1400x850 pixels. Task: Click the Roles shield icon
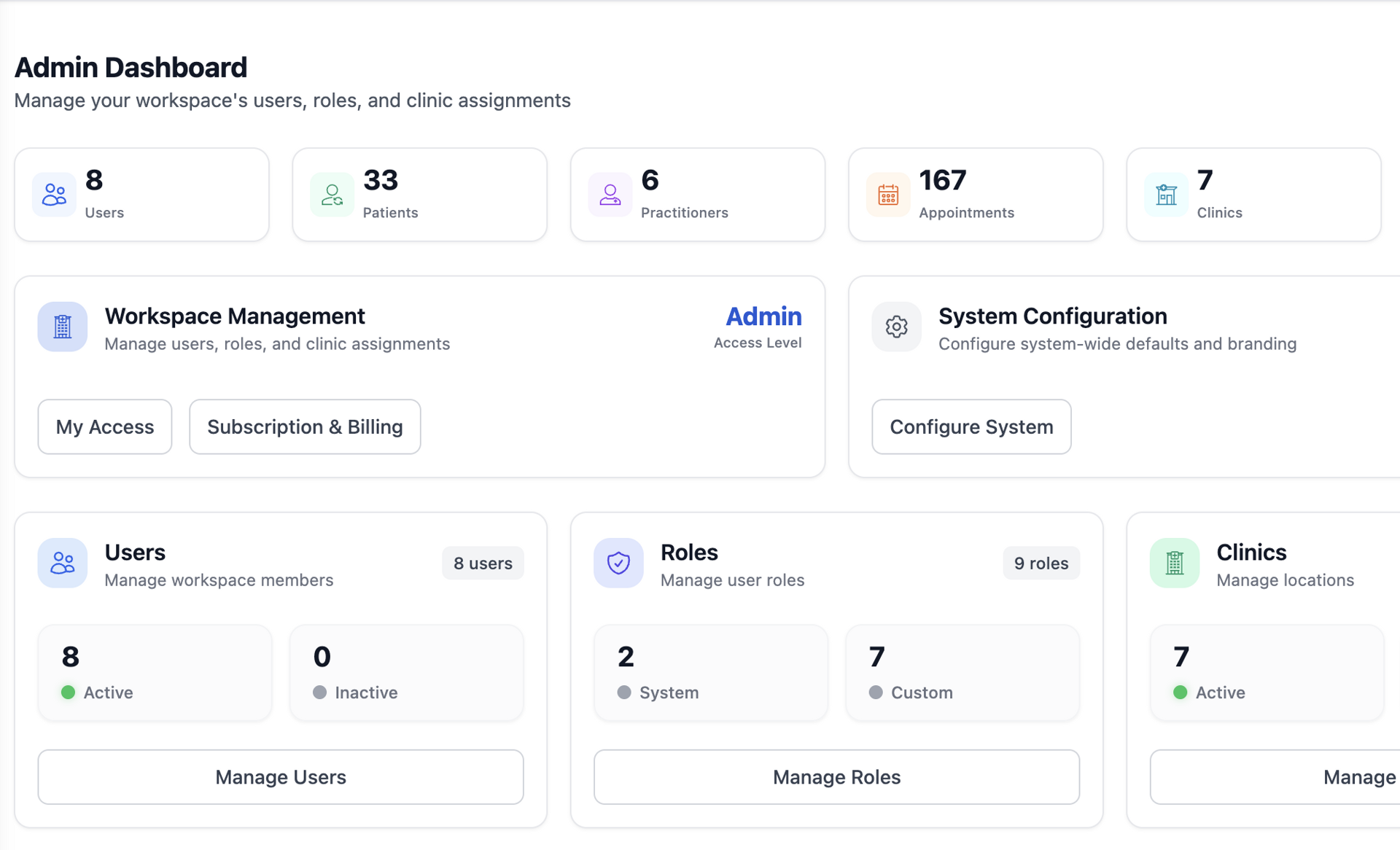point(618,563)
